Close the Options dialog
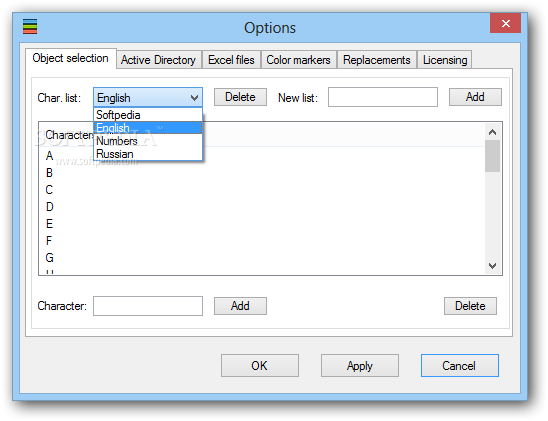This screenshot has width=548, height=421. tap(505, 23)
